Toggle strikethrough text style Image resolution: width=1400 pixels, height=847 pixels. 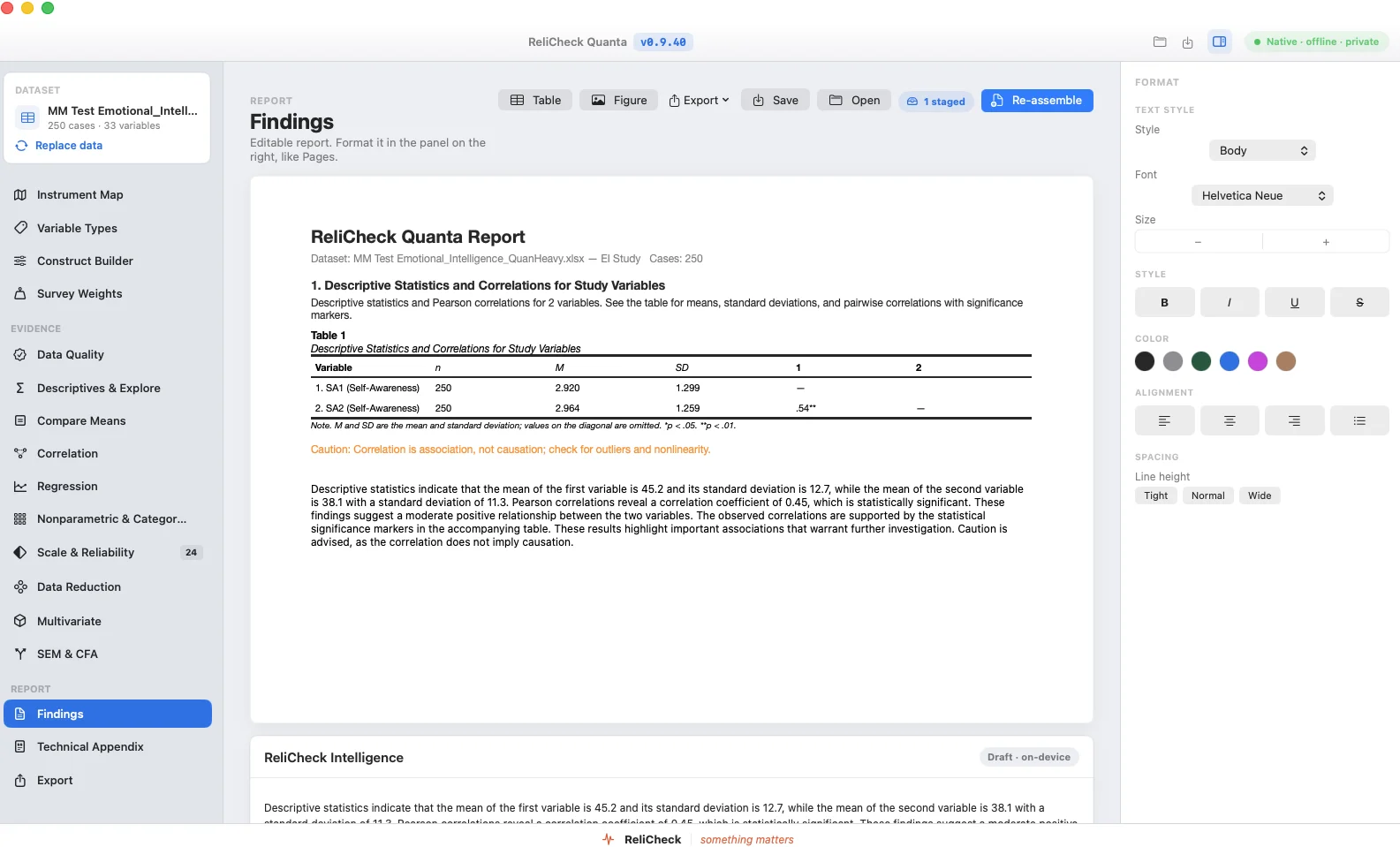point(1359,302)
